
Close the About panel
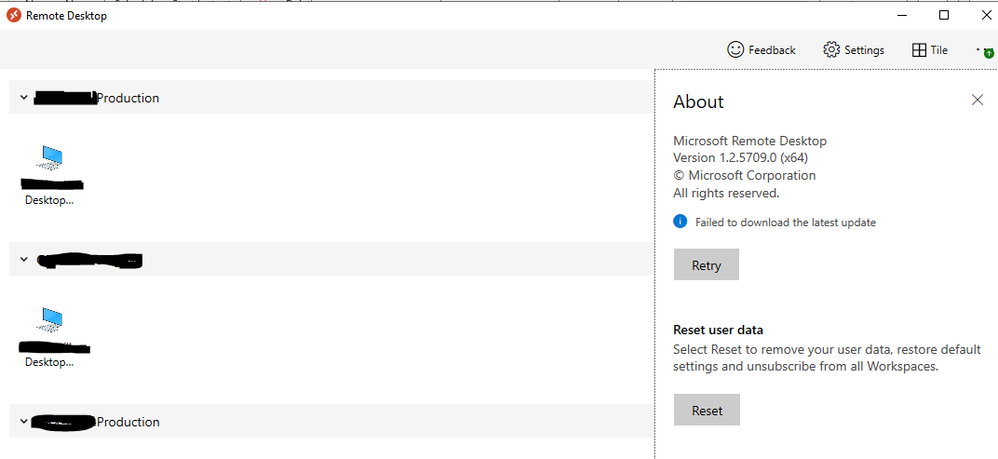tap(977, 99)
